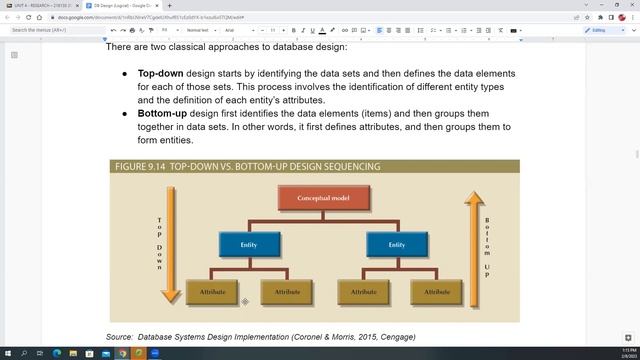Click the Search the menus box
640x360 pixels.
pyautogui.click(x=57, y=30)
